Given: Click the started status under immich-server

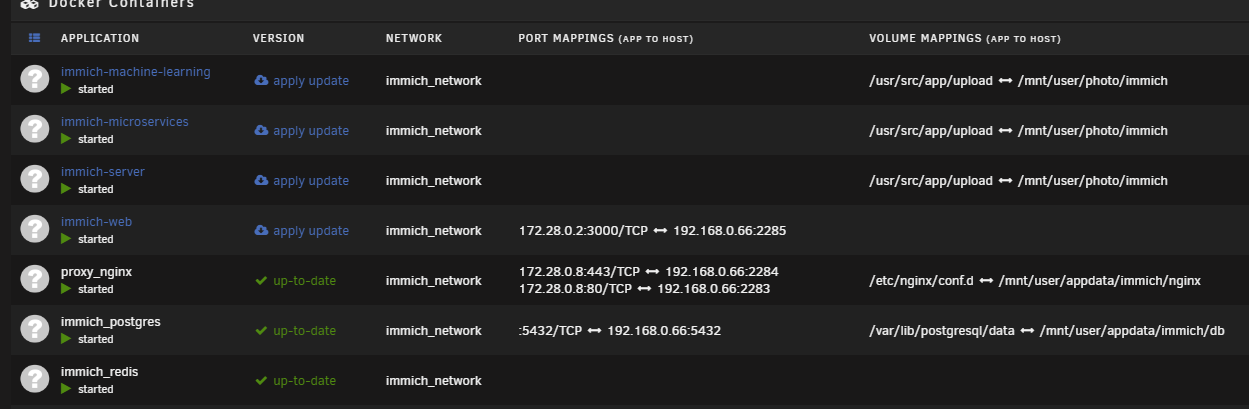Looking at the screenshot, I should pos(88,189).
